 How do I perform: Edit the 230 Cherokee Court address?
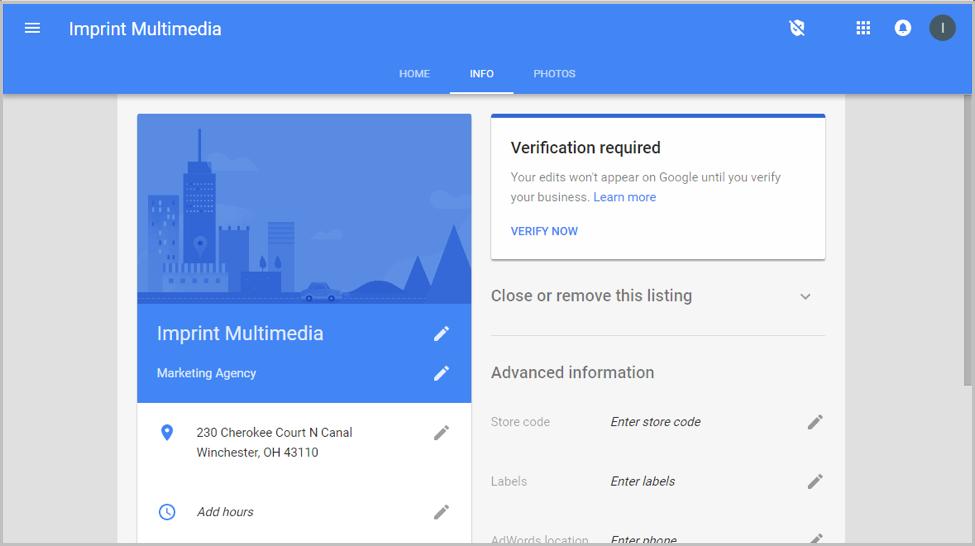pos(441,433)
